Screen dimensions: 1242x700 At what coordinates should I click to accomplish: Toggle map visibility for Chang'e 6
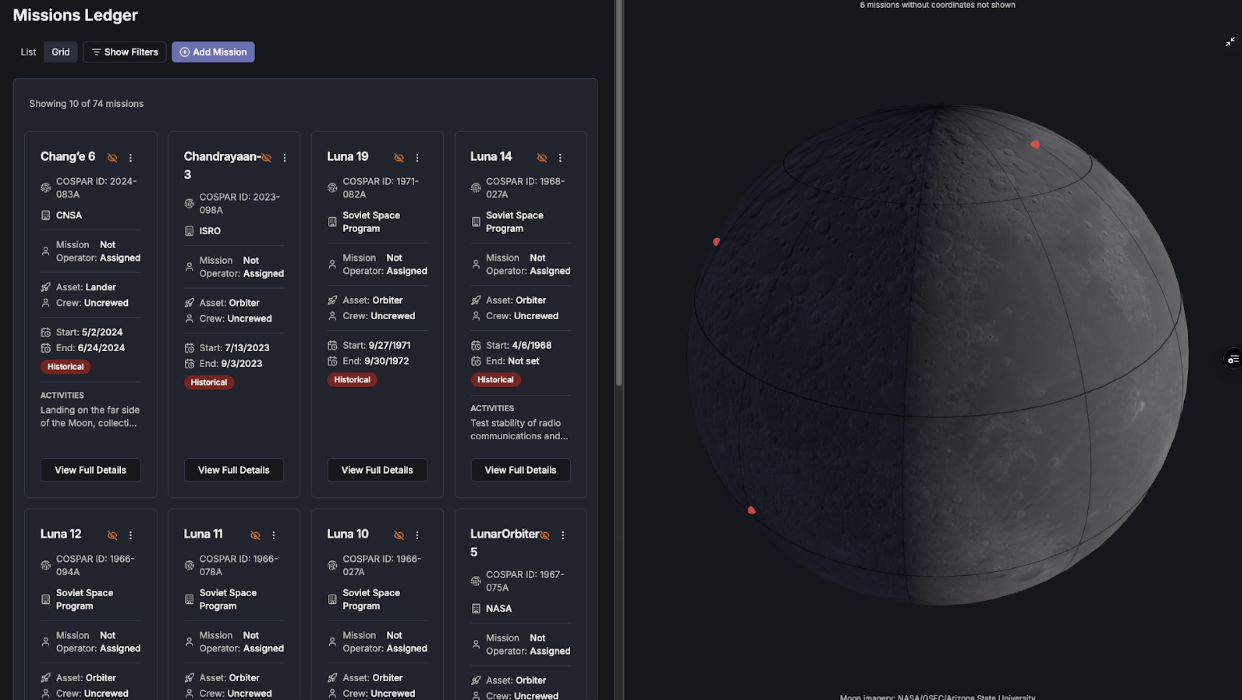click(112, 158)
